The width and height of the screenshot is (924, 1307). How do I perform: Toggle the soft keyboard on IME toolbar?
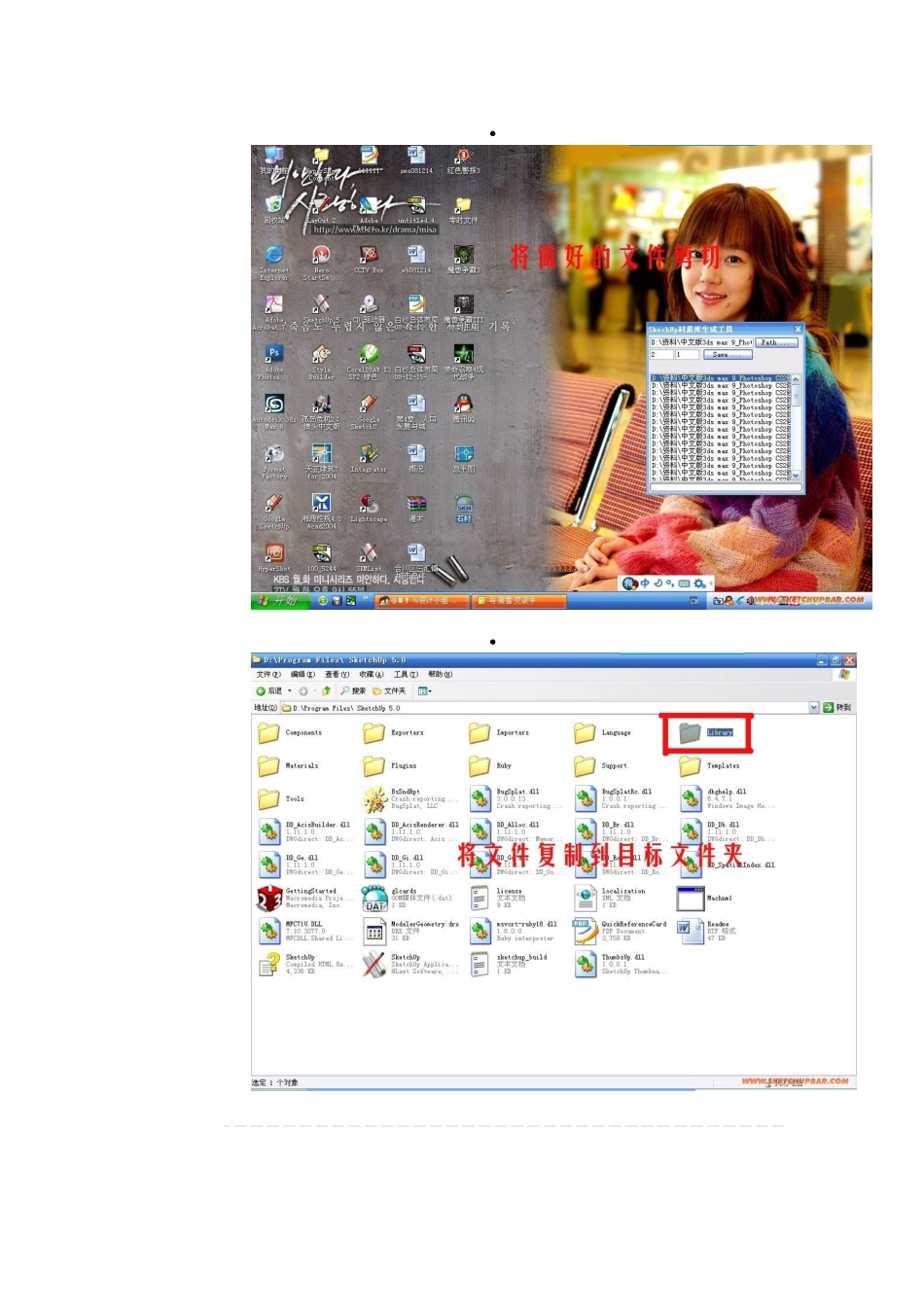coord(684,583)
